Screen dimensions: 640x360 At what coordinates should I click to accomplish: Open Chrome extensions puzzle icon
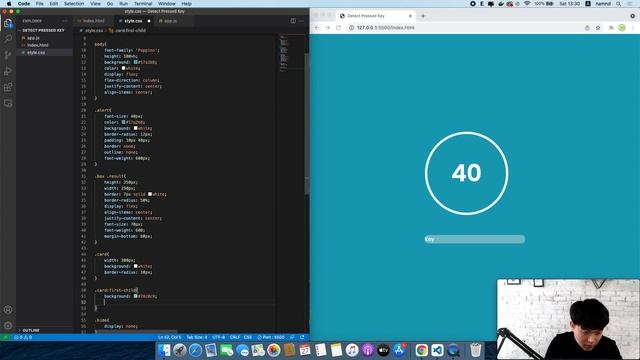pyautogui.click(x=611, y=28)
